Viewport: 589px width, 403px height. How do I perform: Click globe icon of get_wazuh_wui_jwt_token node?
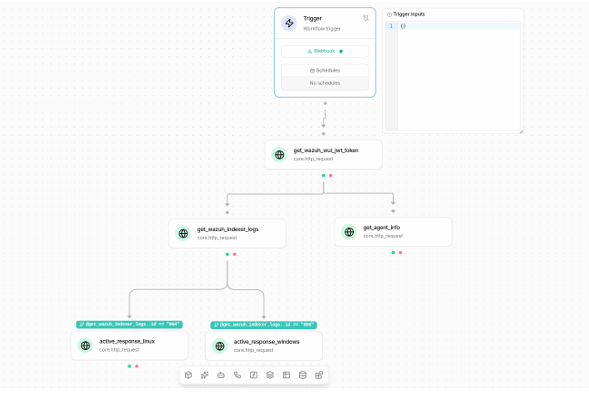(x=279, y=154)
